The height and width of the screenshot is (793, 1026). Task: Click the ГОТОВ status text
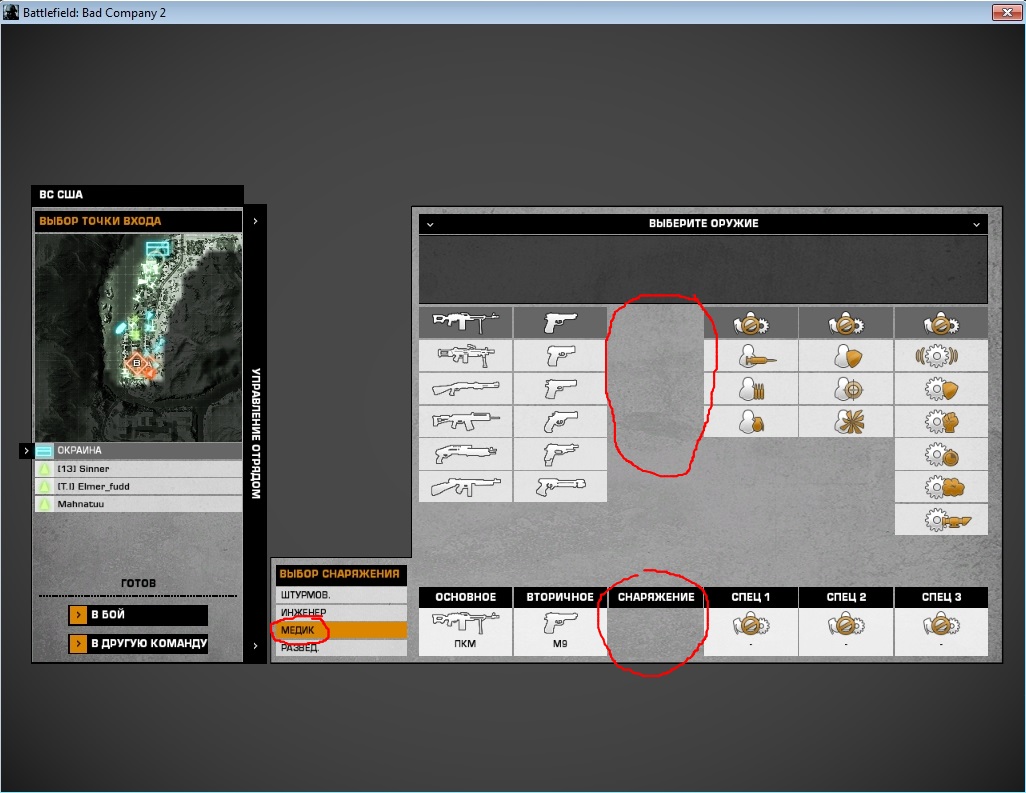pos(138,583)
